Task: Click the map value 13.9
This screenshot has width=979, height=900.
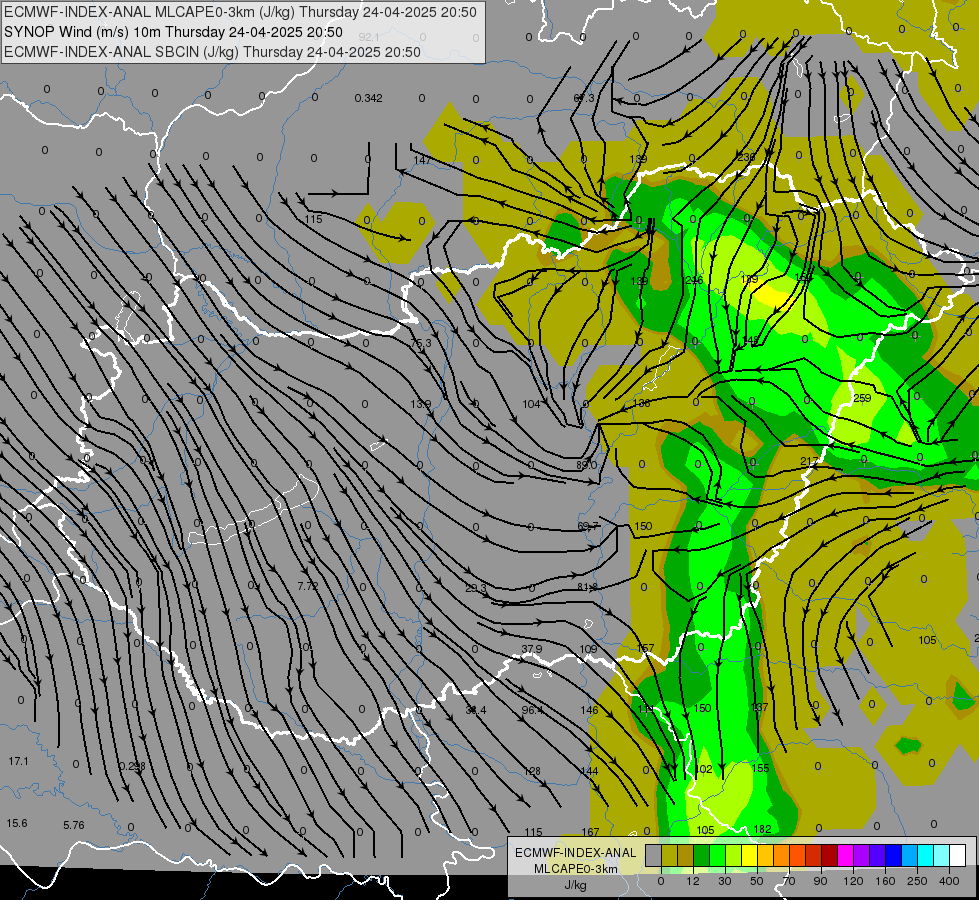Action: pos(420,404)
